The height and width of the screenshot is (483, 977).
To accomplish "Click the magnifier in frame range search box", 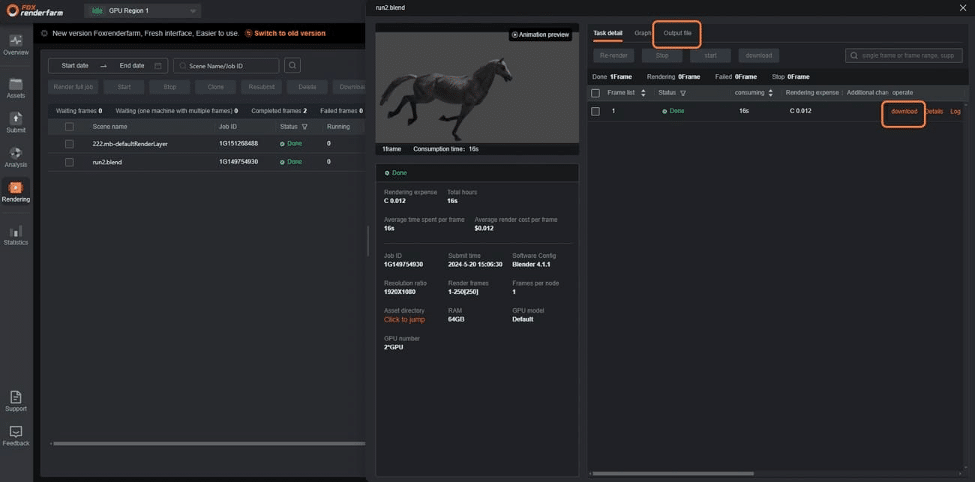I will (854, 55).
